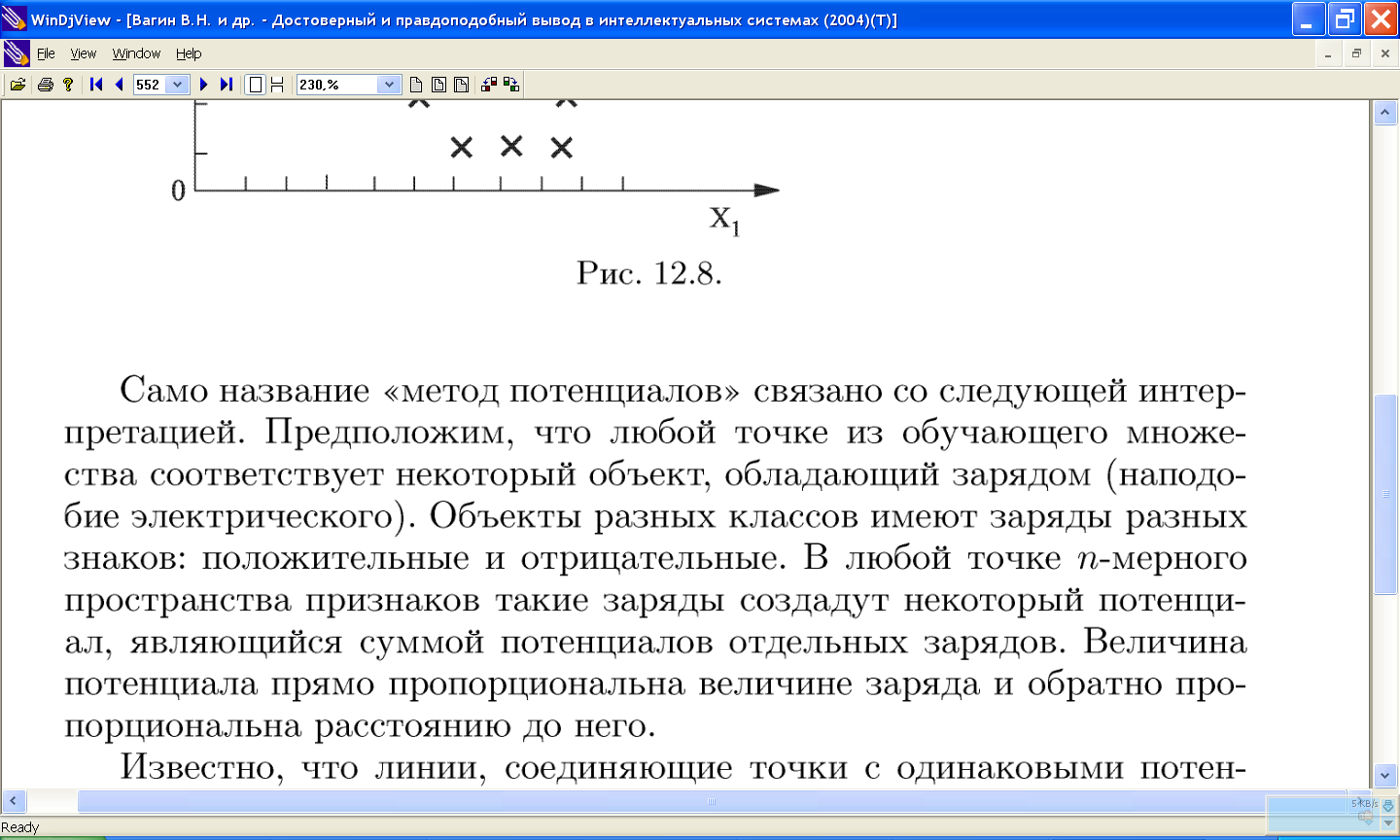Screen dimensions: 1400x840
Task: Click the rotate left icon
Action: 489,85
